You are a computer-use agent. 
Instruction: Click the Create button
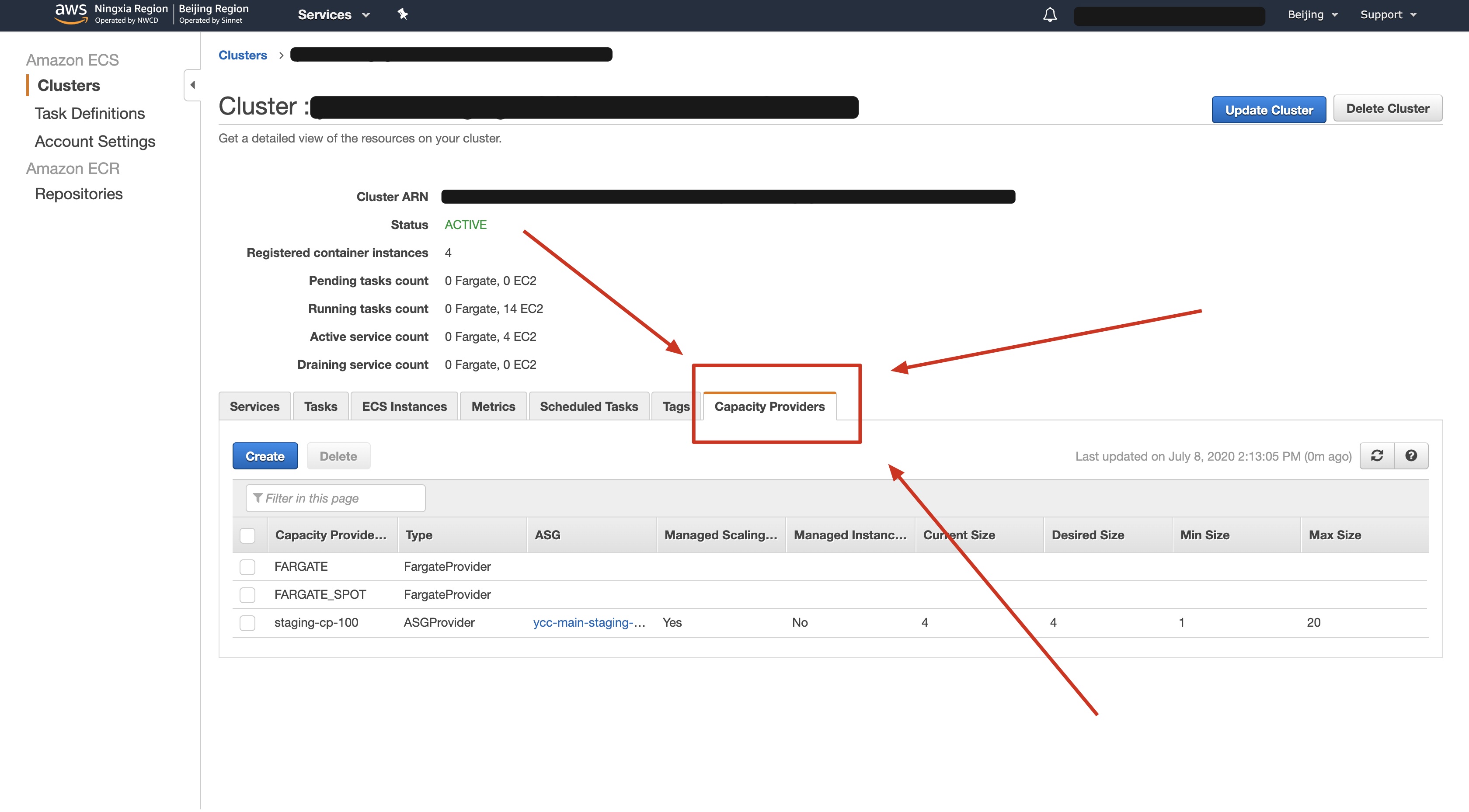(265, 456)
